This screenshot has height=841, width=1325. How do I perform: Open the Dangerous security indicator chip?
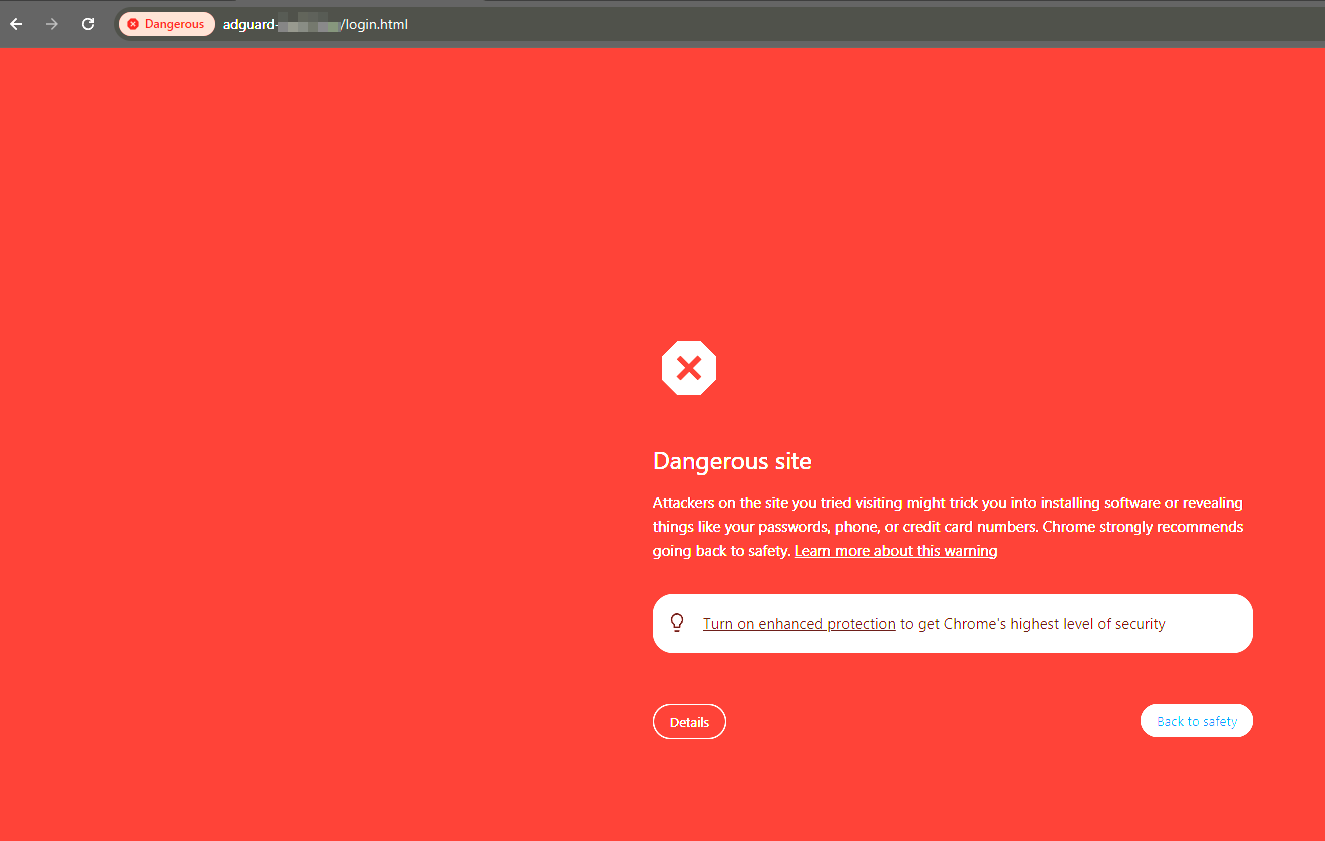[x=166, y=24]
